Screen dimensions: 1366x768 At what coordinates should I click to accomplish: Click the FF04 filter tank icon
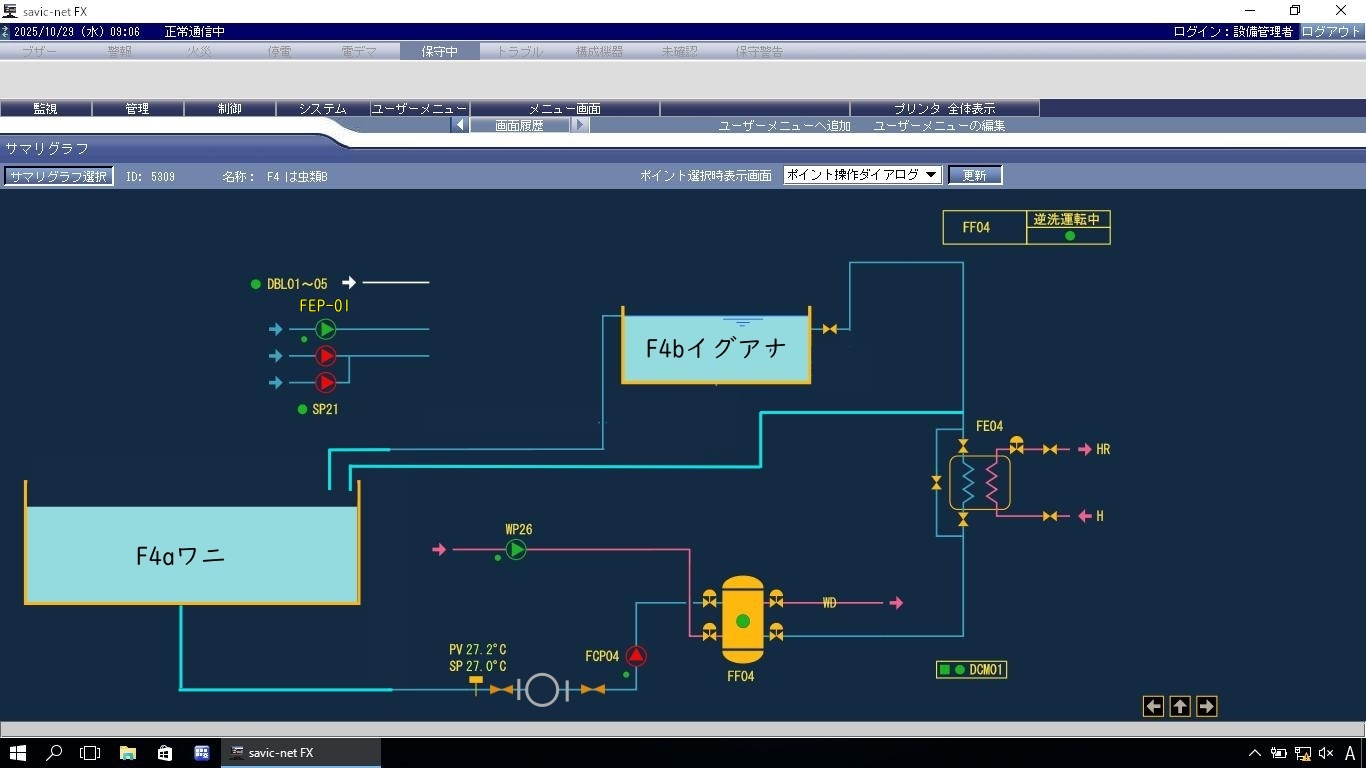click(742, 620)
